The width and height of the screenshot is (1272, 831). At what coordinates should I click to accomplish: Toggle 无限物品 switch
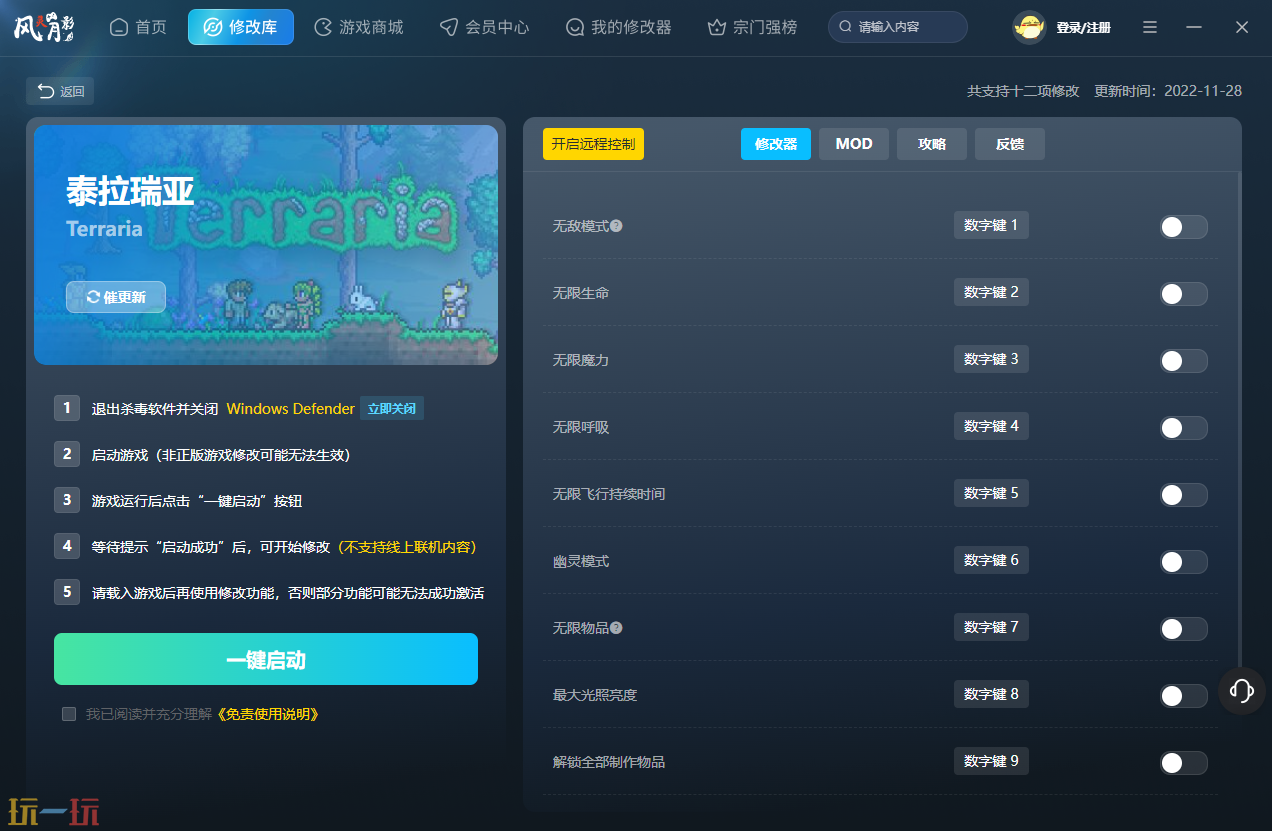[1184, 629]
